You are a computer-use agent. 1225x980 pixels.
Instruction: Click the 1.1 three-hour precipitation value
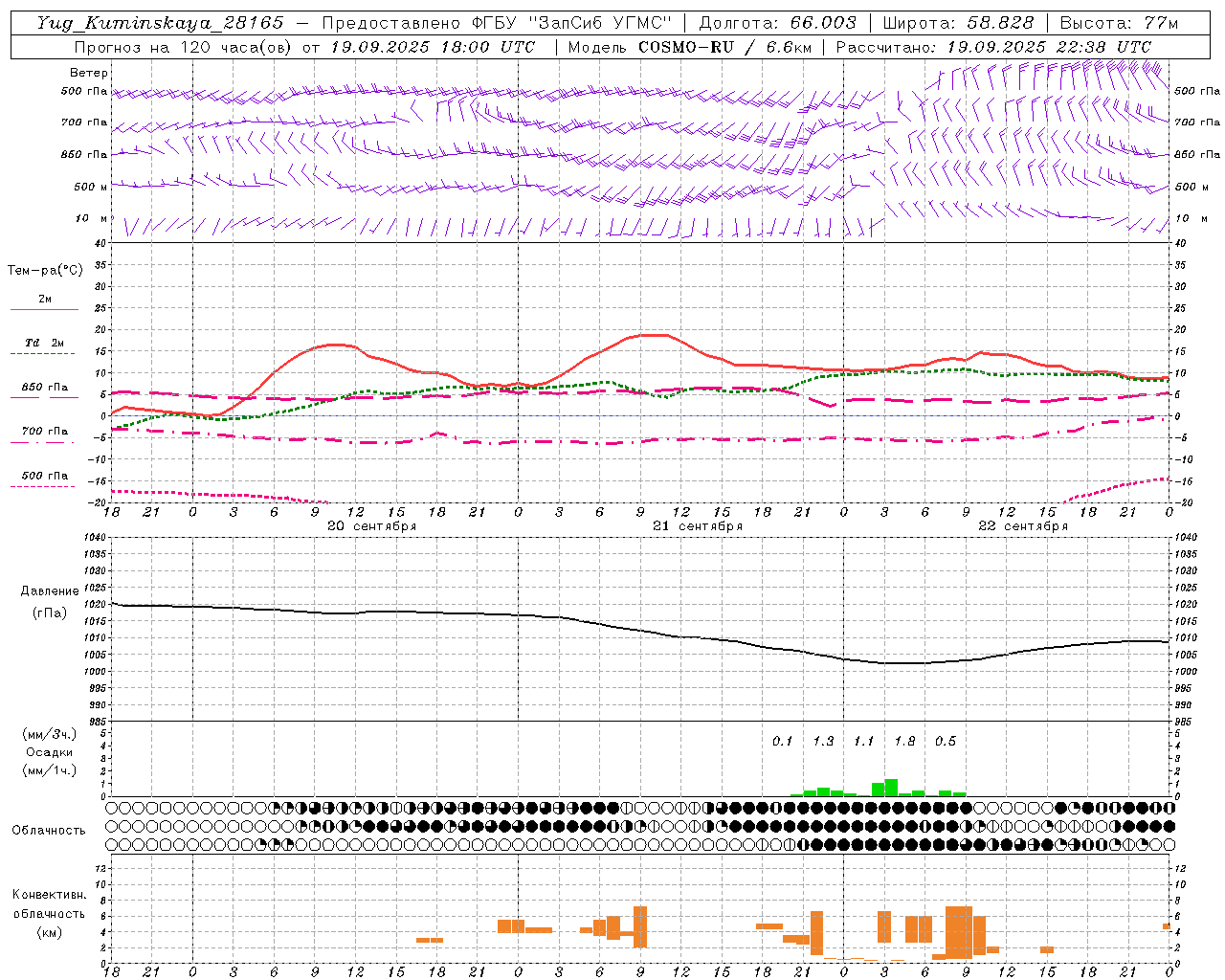[864, 742]
